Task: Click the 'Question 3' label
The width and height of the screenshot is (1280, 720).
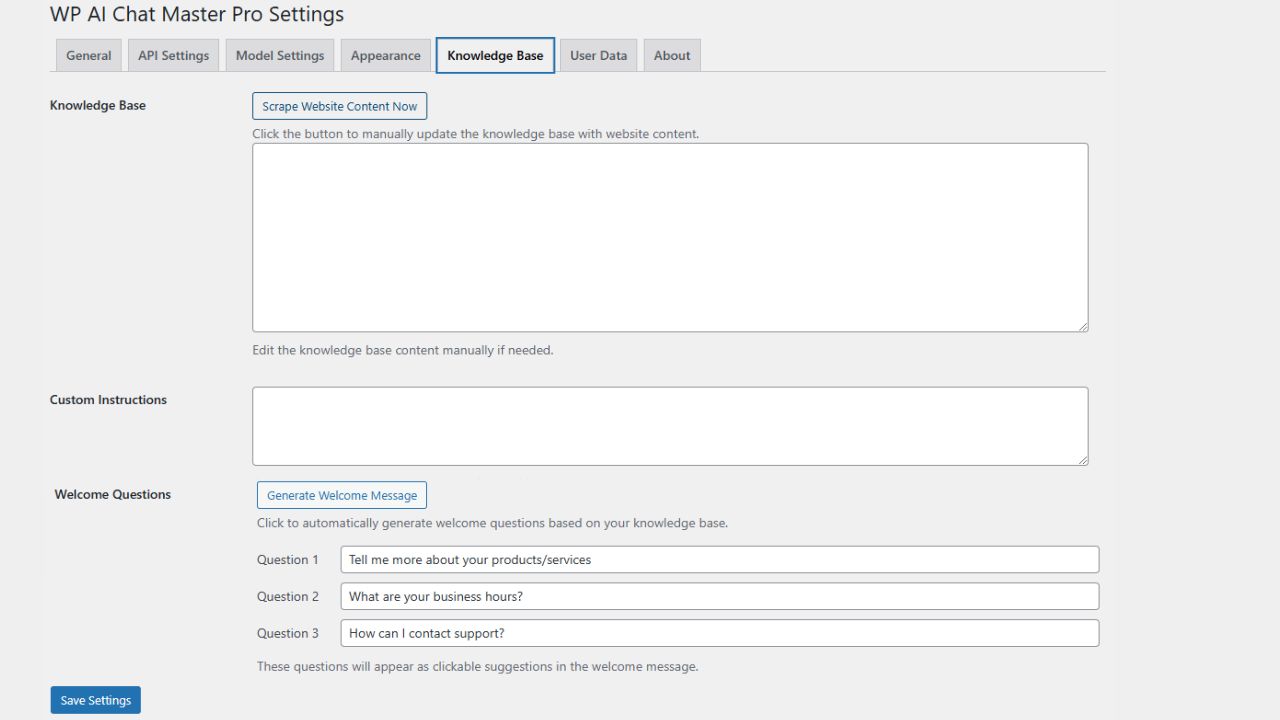Action: click(288, 633)
